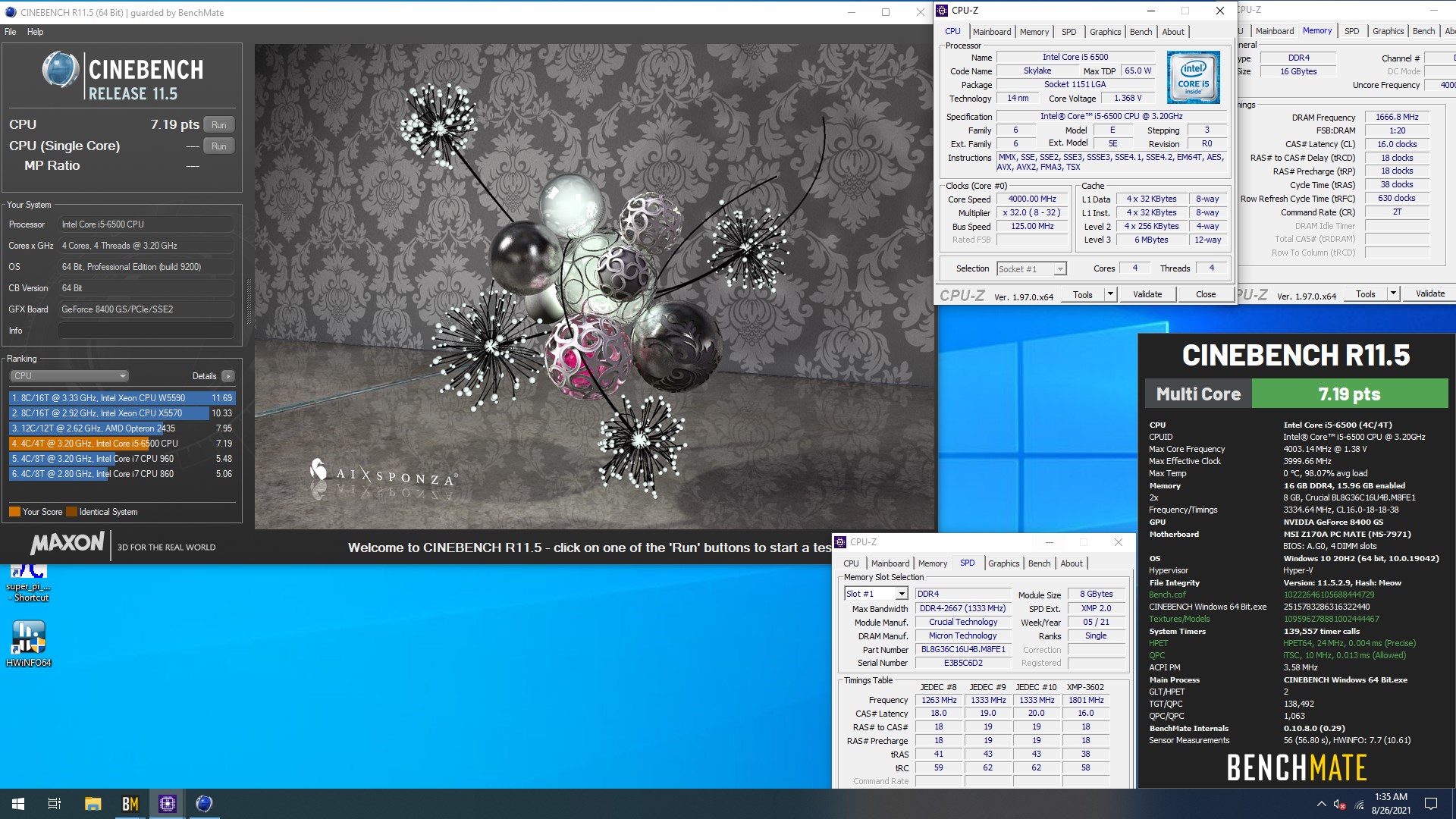
Task: Click CPU-Z title icon of SPD window
Action: click(840, 542)
